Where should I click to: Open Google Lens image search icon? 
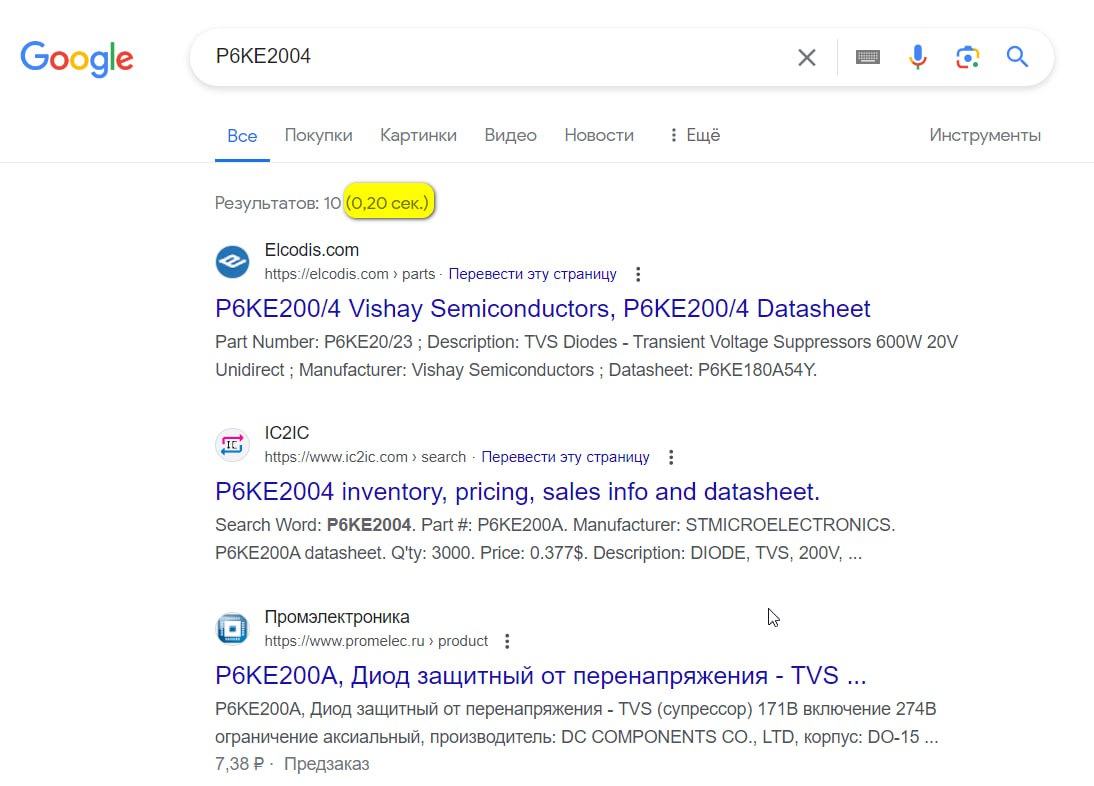tap(968, 57)
